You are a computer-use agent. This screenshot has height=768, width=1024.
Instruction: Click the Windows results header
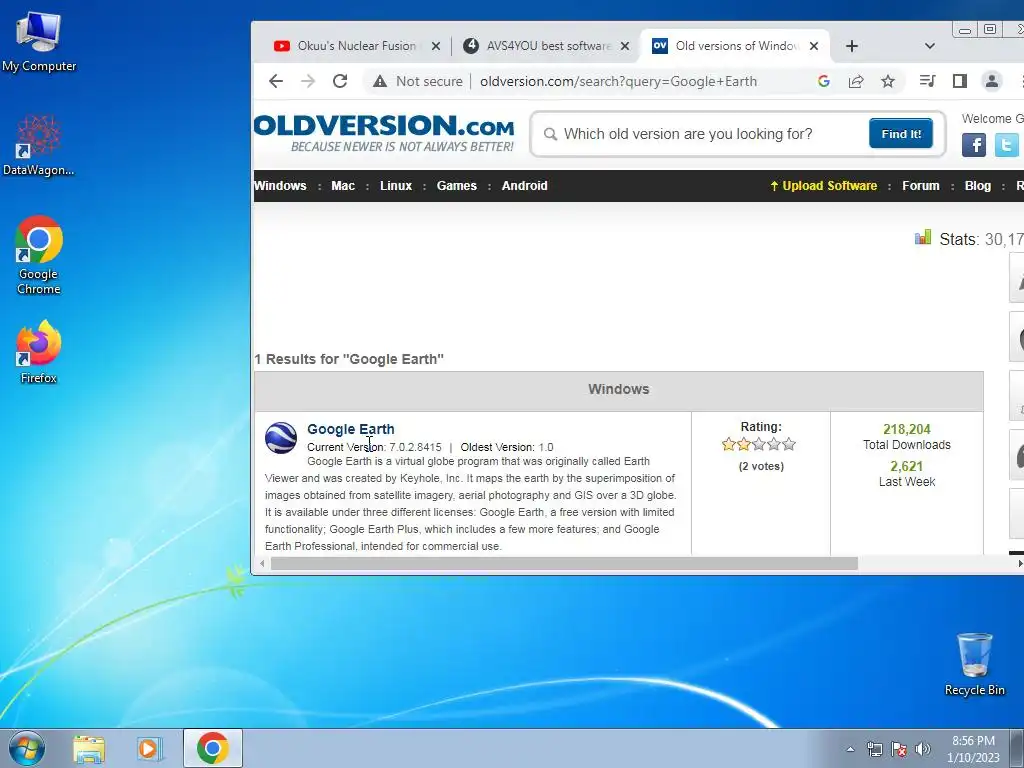618,389
